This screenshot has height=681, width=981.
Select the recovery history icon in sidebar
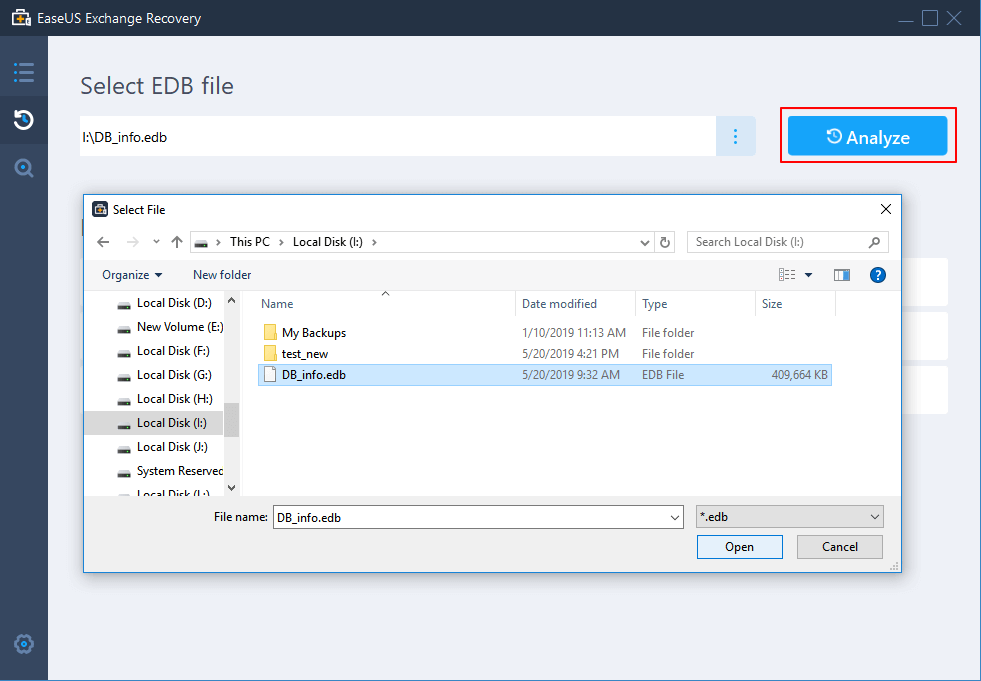[x=24, y=120]
